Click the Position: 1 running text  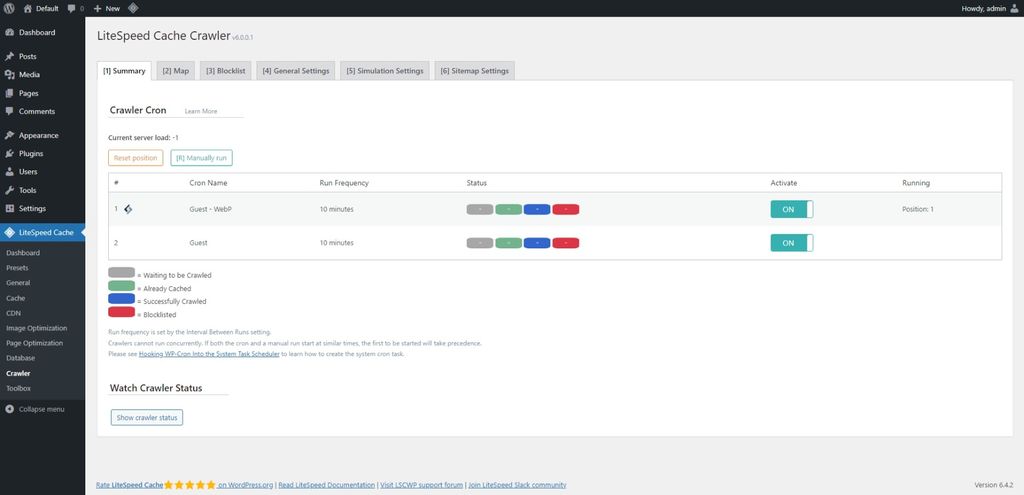(x=918, y=210)
